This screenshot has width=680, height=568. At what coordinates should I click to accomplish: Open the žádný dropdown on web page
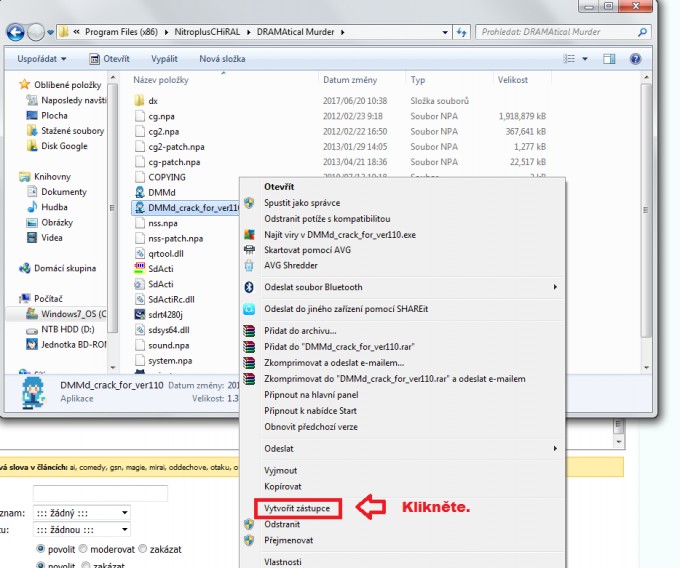tap(82, 513)
